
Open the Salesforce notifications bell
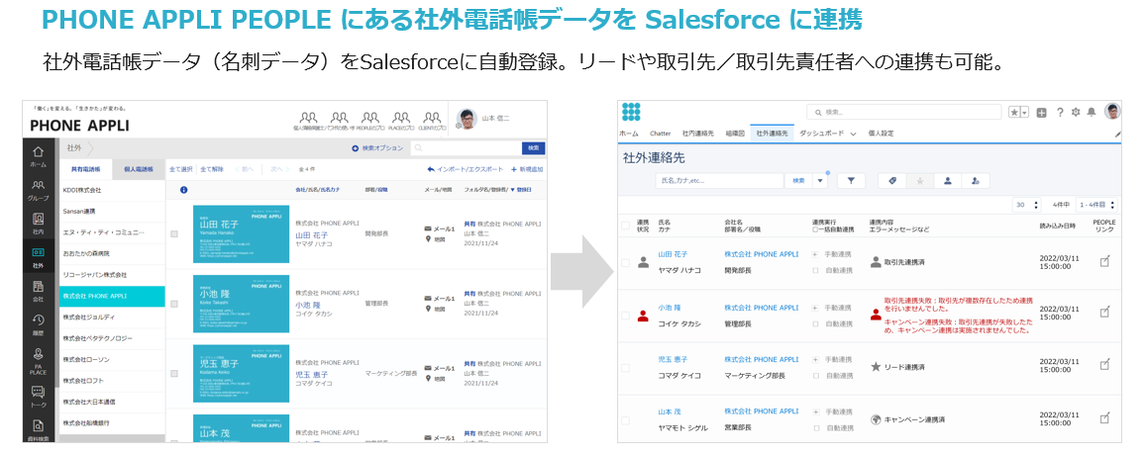(1092, 112)
